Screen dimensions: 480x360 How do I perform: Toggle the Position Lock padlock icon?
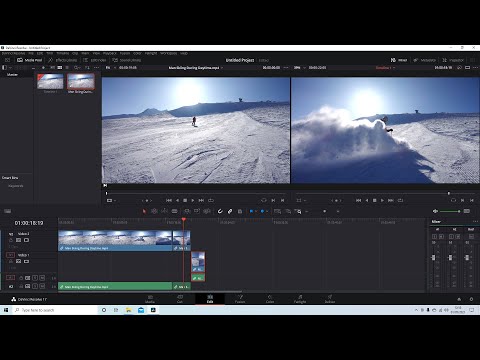pos(240,211)
